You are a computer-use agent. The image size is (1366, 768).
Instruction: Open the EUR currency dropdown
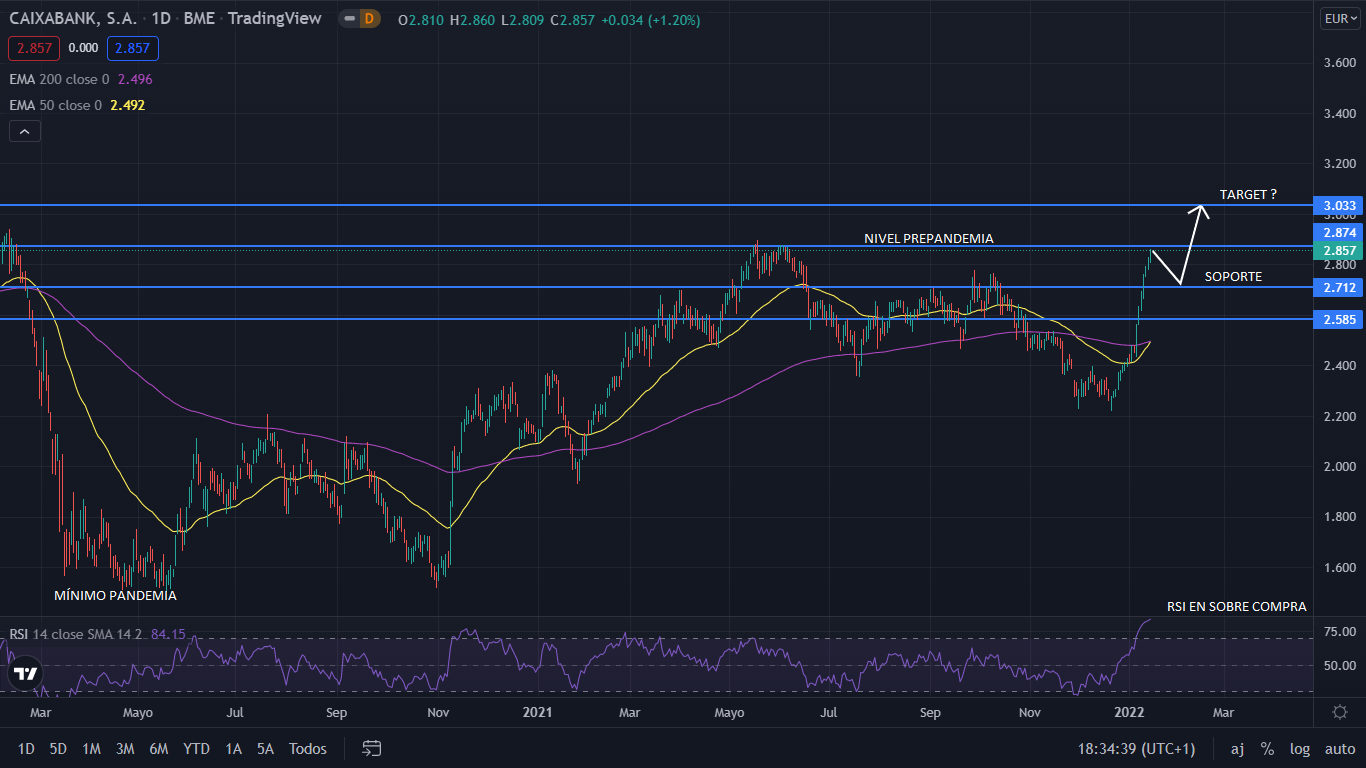tap(1339, 19)
